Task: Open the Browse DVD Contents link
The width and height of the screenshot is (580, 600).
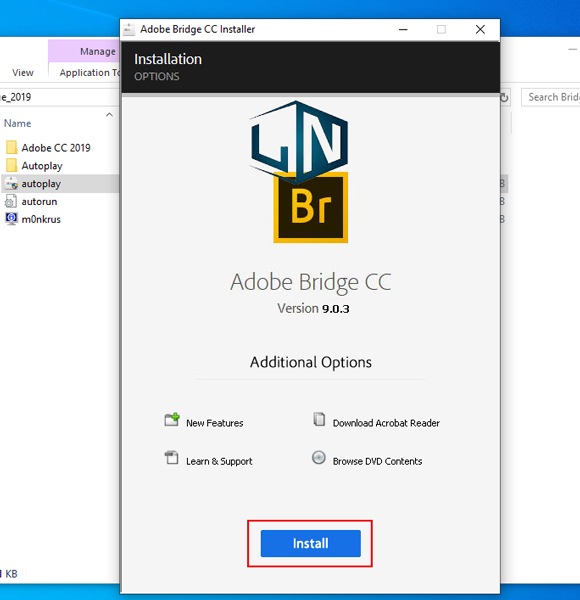Action: click(377, 461)
